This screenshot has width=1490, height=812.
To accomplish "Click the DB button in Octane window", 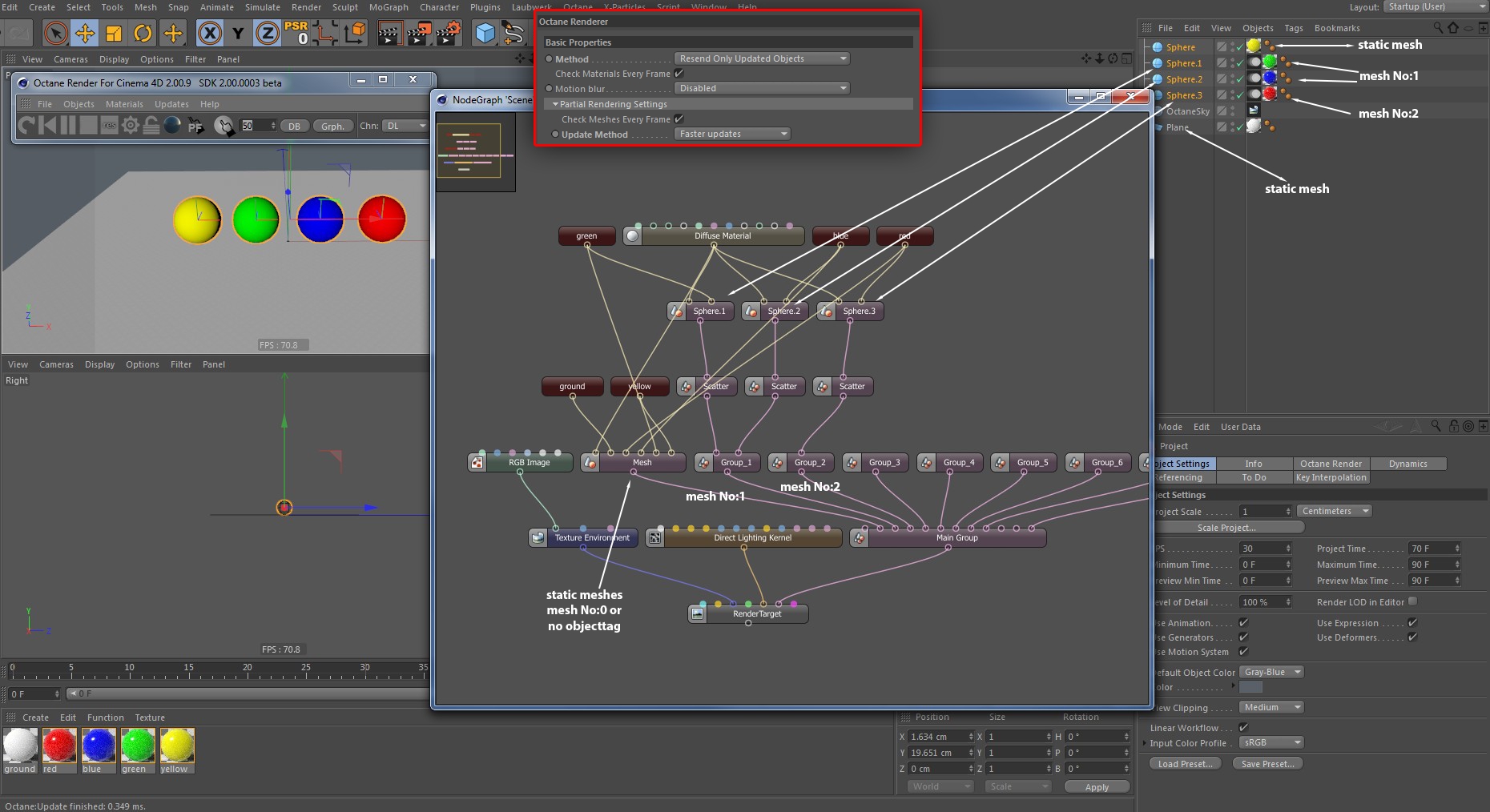I will point(294,126).
